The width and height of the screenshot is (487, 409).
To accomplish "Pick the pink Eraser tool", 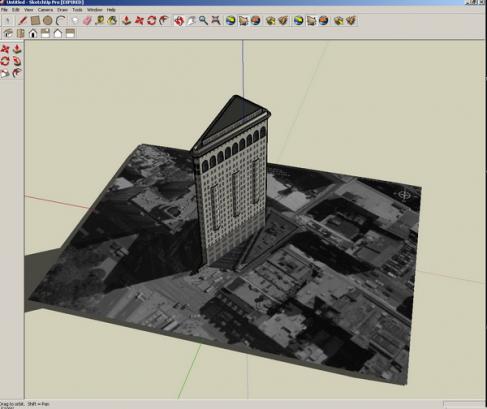I will (87, 21).
